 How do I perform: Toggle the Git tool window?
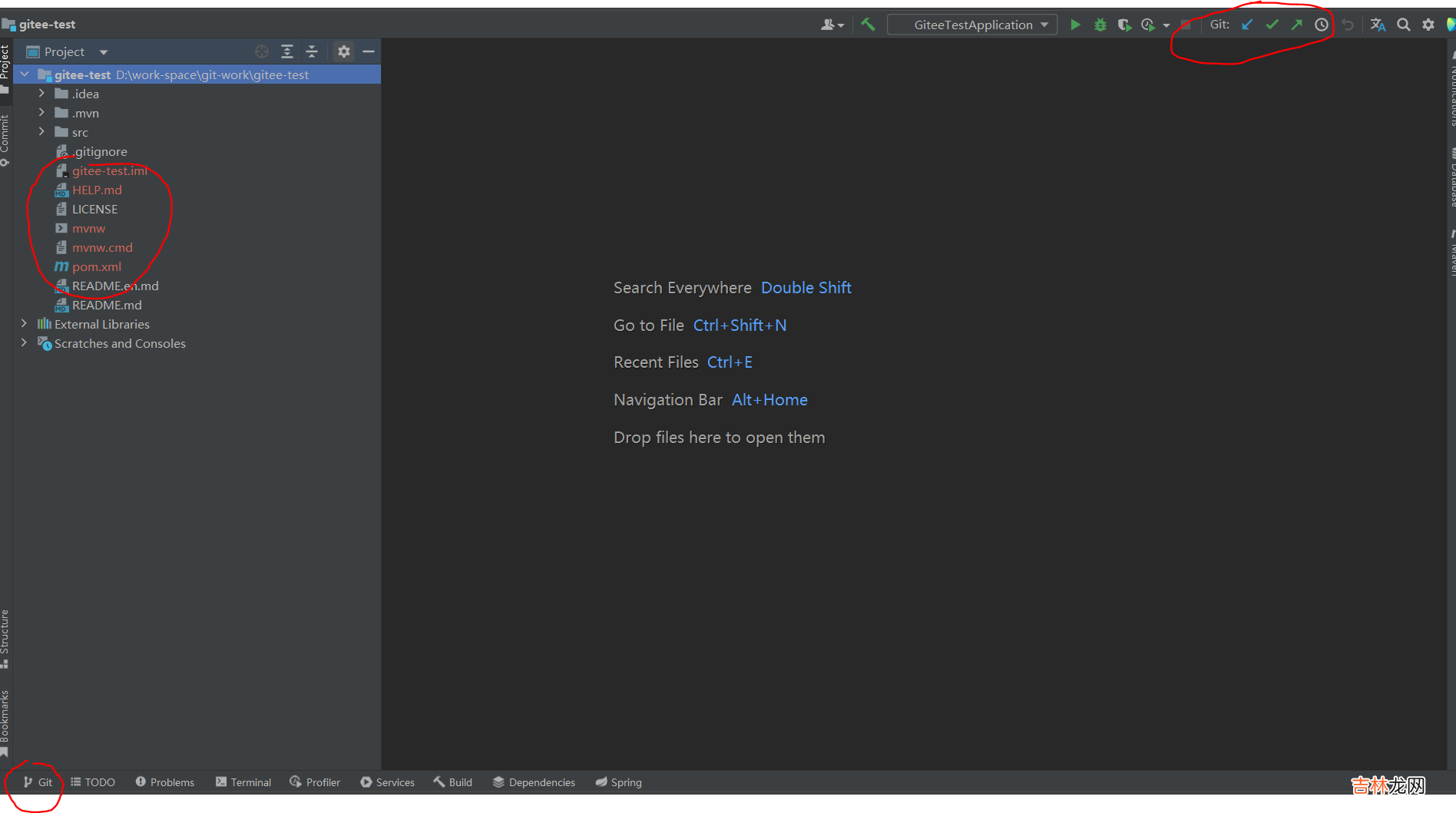click(38, 782)
